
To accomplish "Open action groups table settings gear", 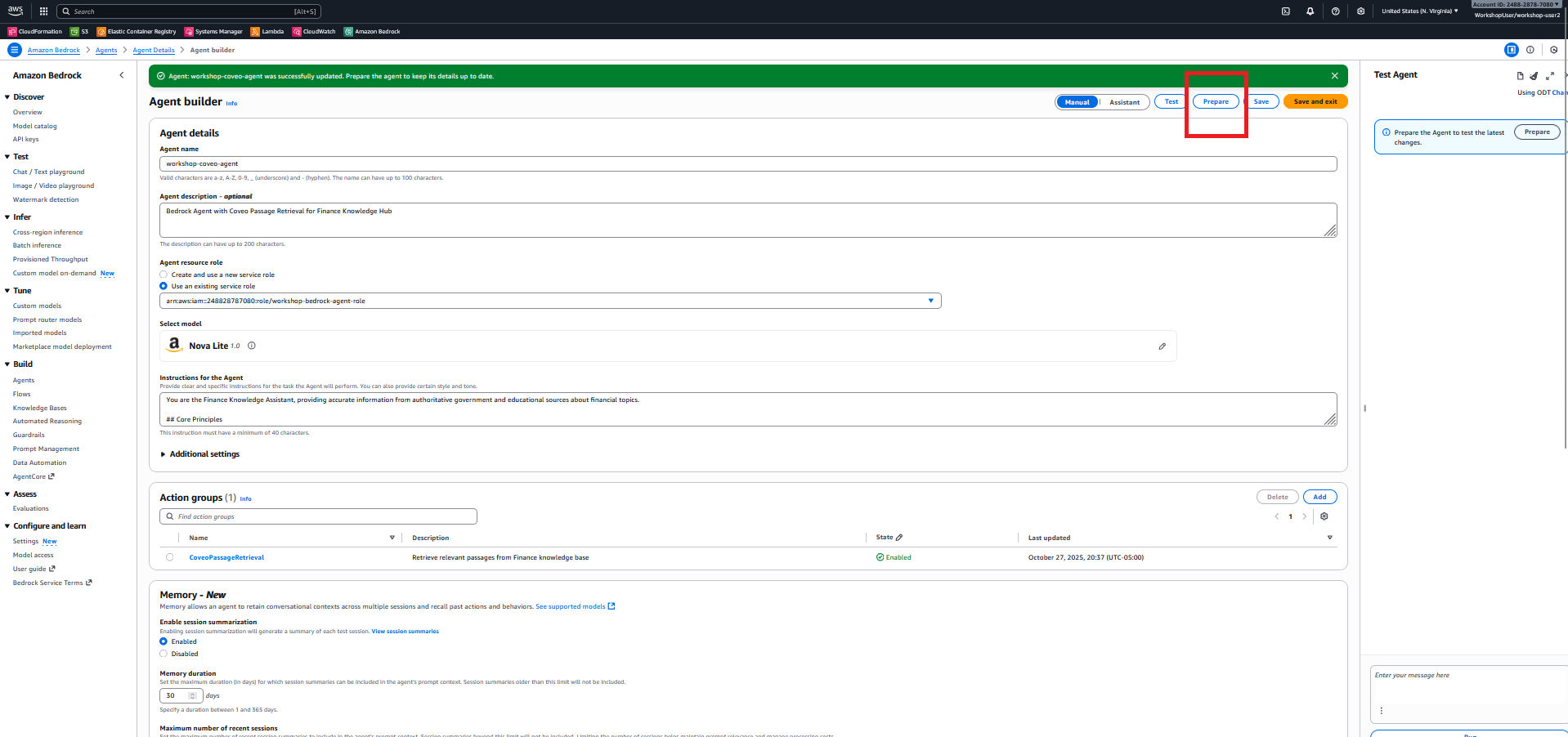I will point(1324,516).
